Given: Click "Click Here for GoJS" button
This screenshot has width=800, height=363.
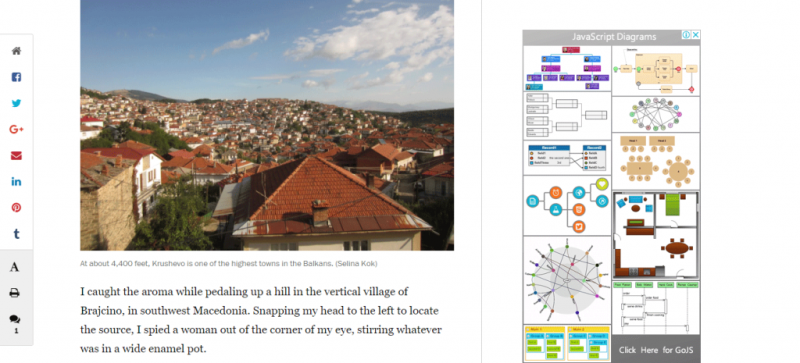Looking at the screenshot, I should pos(656,350).
